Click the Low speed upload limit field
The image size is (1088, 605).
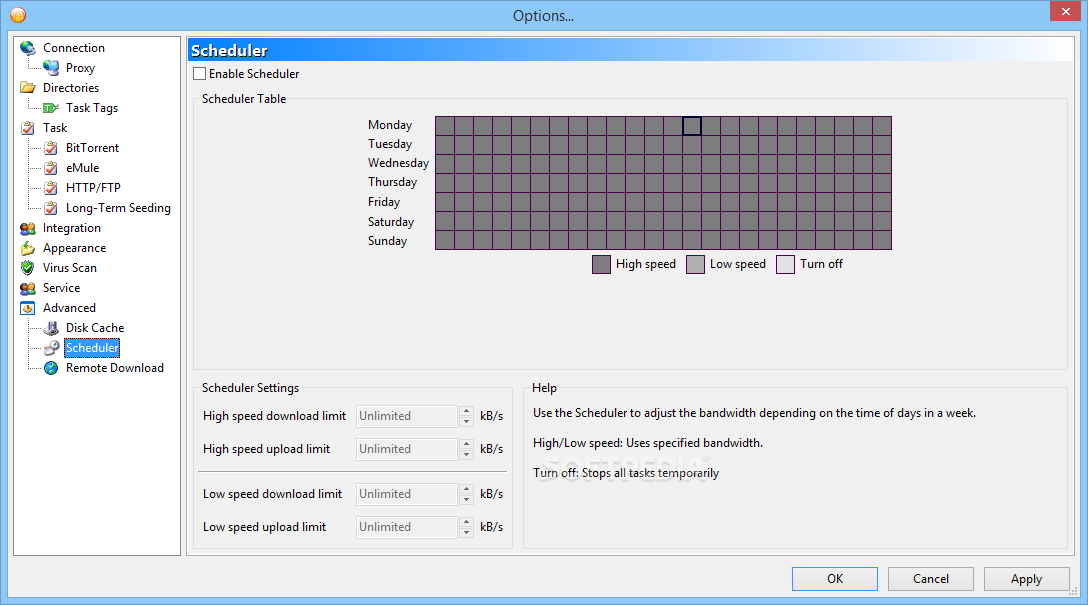pos(407,527)
